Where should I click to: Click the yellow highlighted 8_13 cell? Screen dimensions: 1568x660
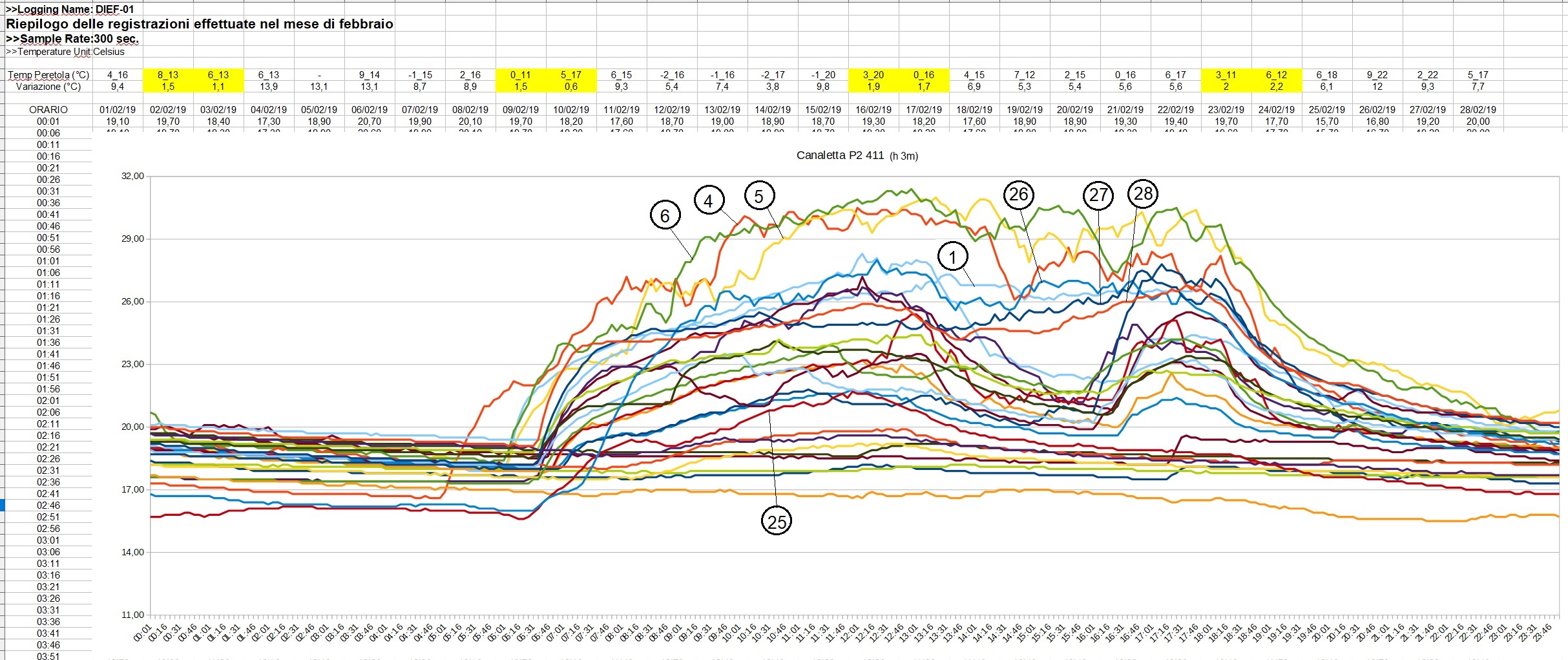[168, 75]
